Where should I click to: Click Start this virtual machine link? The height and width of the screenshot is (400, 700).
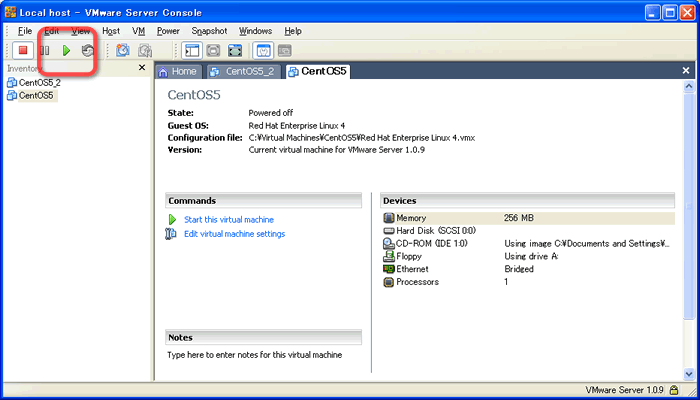[x=229, y=220]
